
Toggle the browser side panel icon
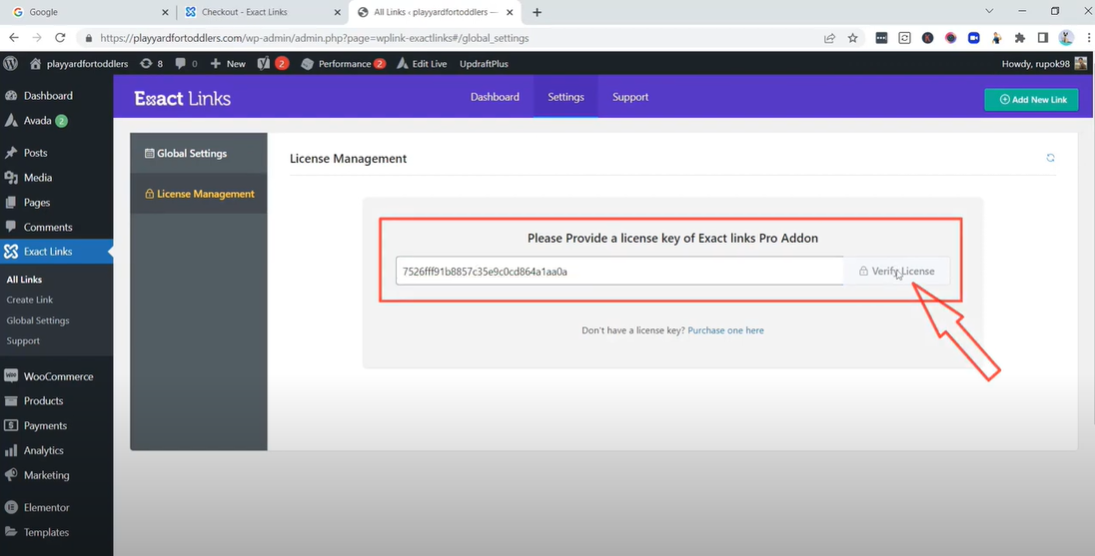[1043, 38]
